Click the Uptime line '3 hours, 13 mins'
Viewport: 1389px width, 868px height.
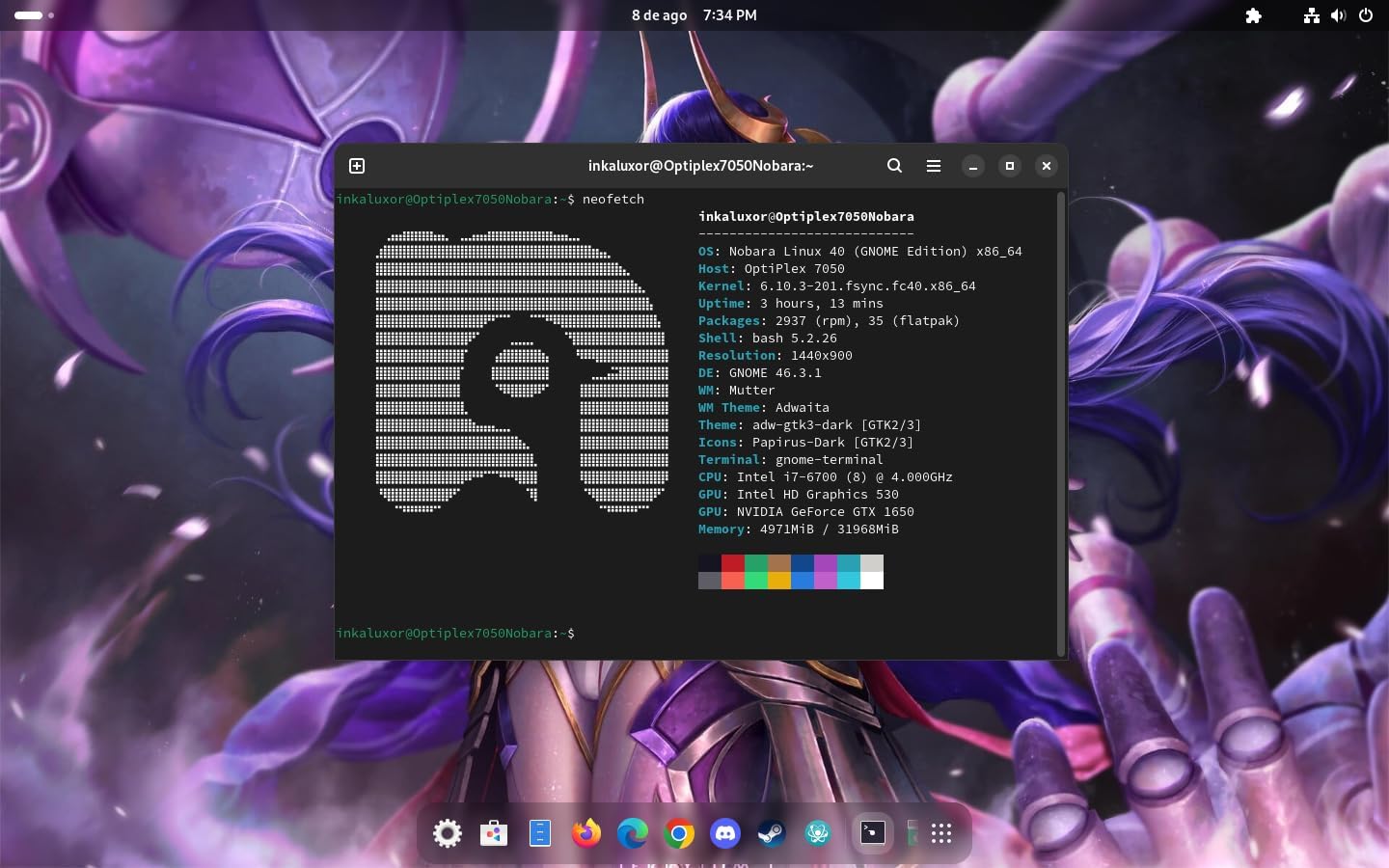click(791, 303)
